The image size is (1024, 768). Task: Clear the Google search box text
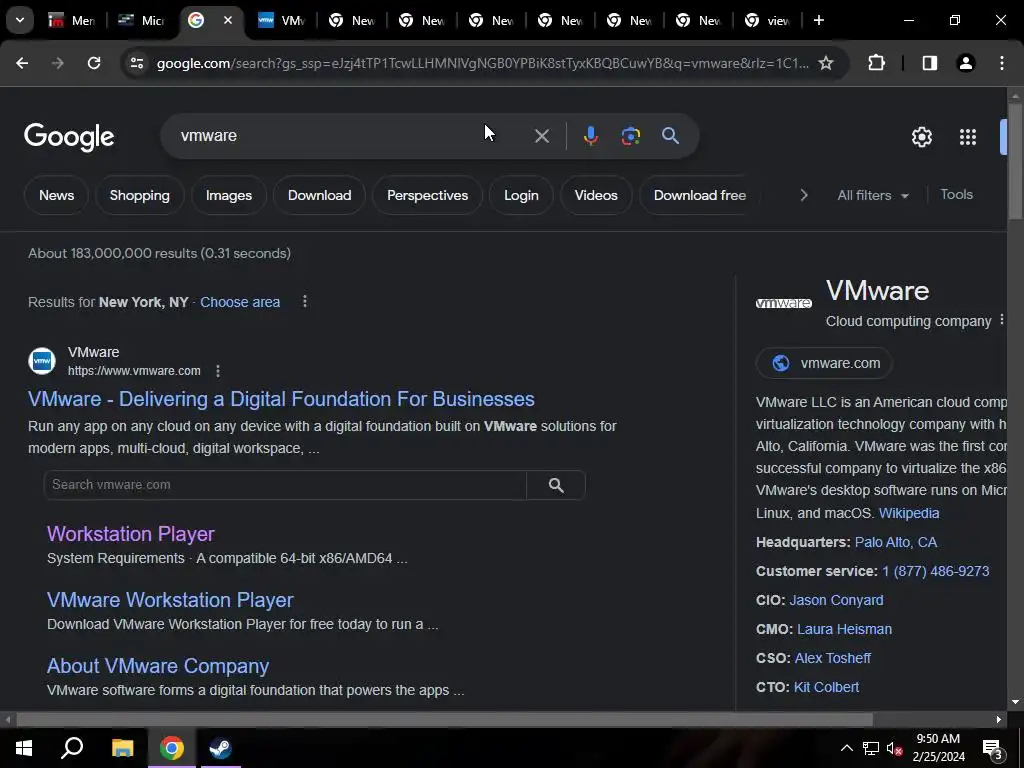tap(541, 136)
